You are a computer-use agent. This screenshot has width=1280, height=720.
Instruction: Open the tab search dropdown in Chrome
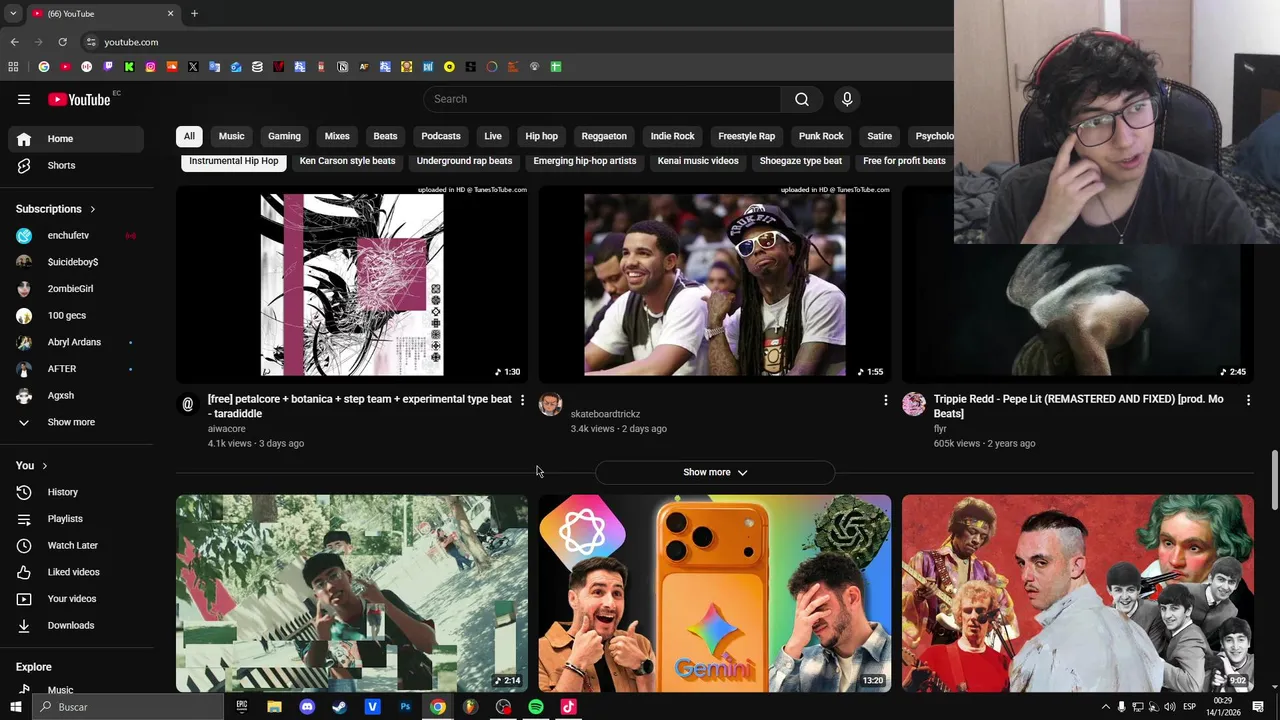[x=13, y=14]
